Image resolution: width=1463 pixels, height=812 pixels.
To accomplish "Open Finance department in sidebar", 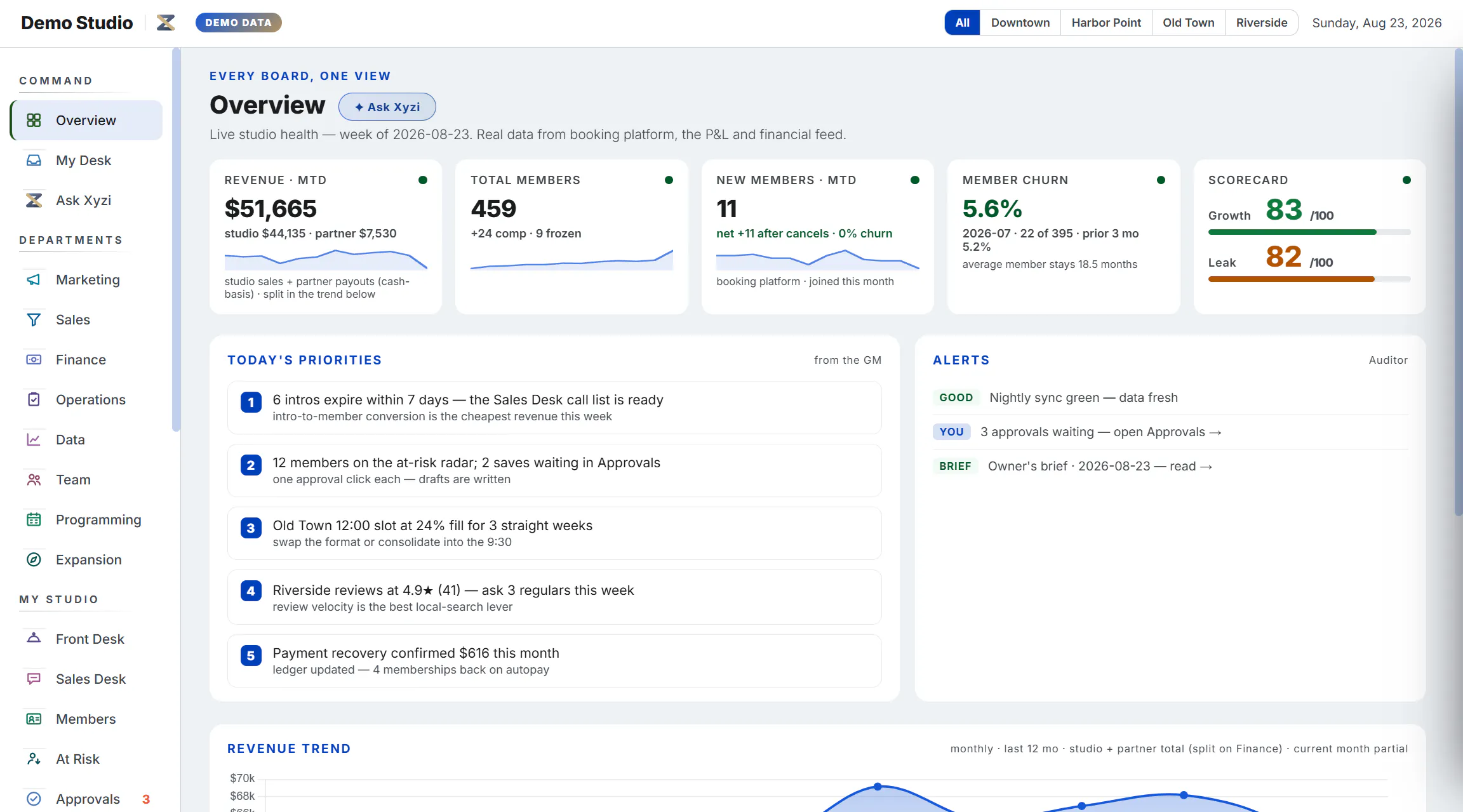I will pyautogui.click(x=86, y=359).
